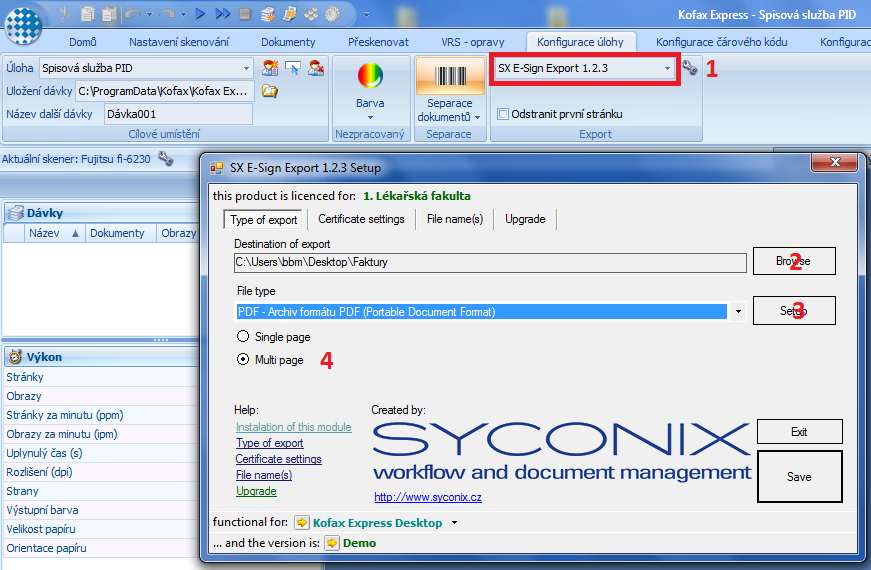
Task: Open the Separace dokumentů barcode tool
Action: click(x=449, y=91)
